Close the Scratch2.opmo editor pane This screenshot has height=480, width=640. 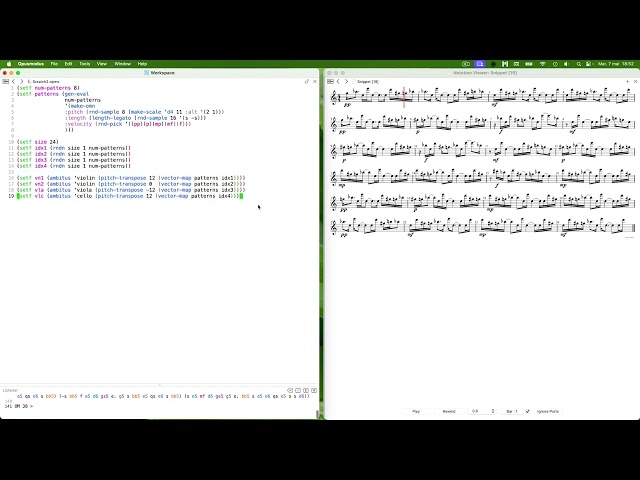[315, 82]
